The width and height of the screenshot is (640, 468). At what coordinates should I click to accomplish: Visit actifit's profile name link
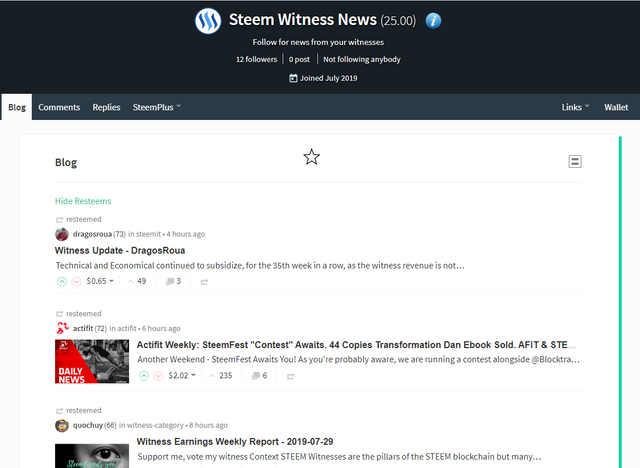coord(83,328)
